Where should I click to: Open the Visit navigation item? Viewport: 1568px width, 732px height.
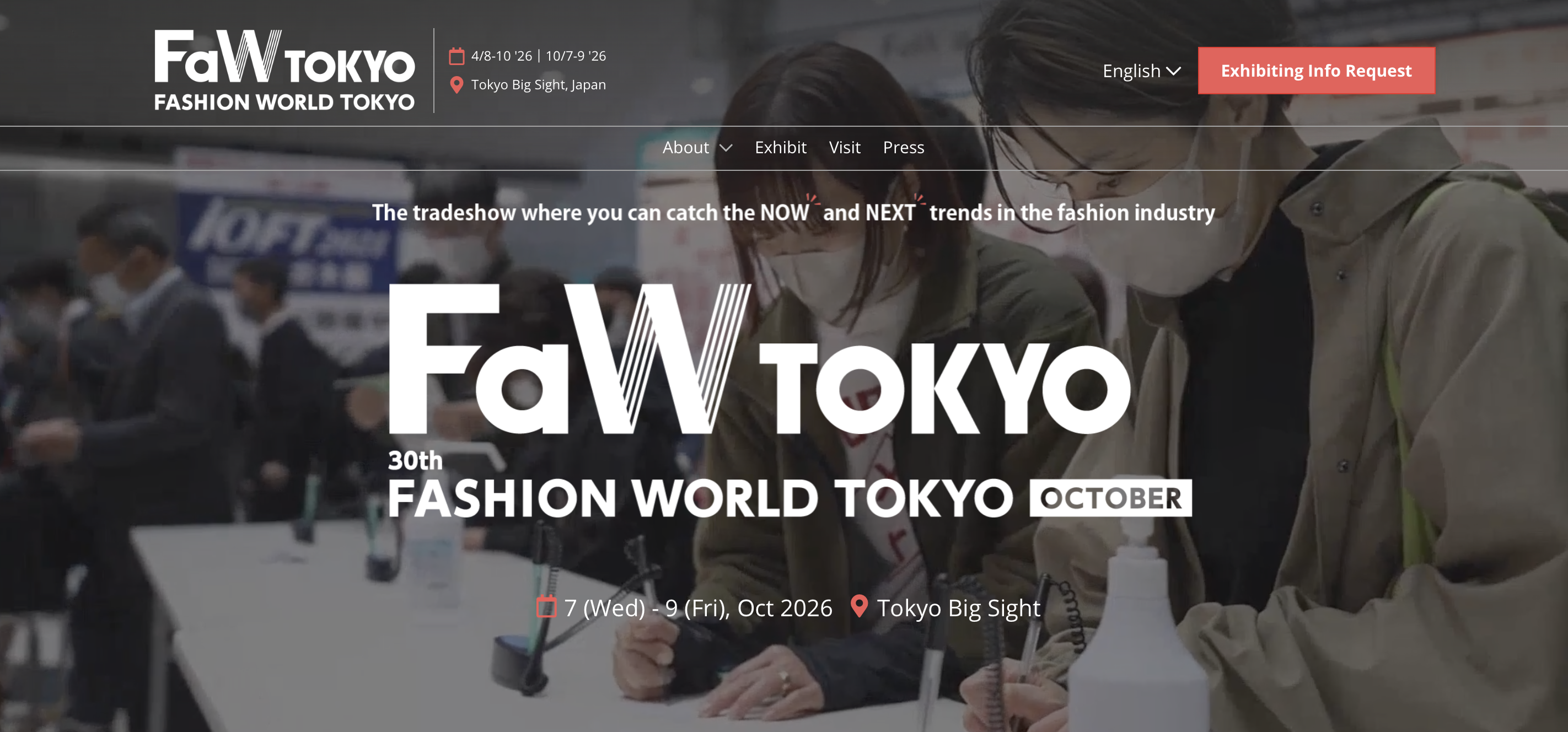click(x=844, y=147)
